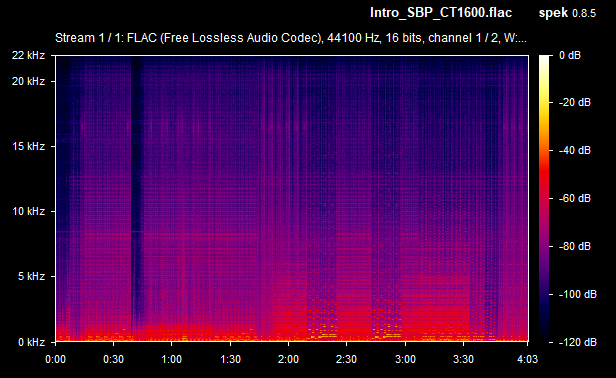Click the 10 kHz frequency axis label

(28, 211)
